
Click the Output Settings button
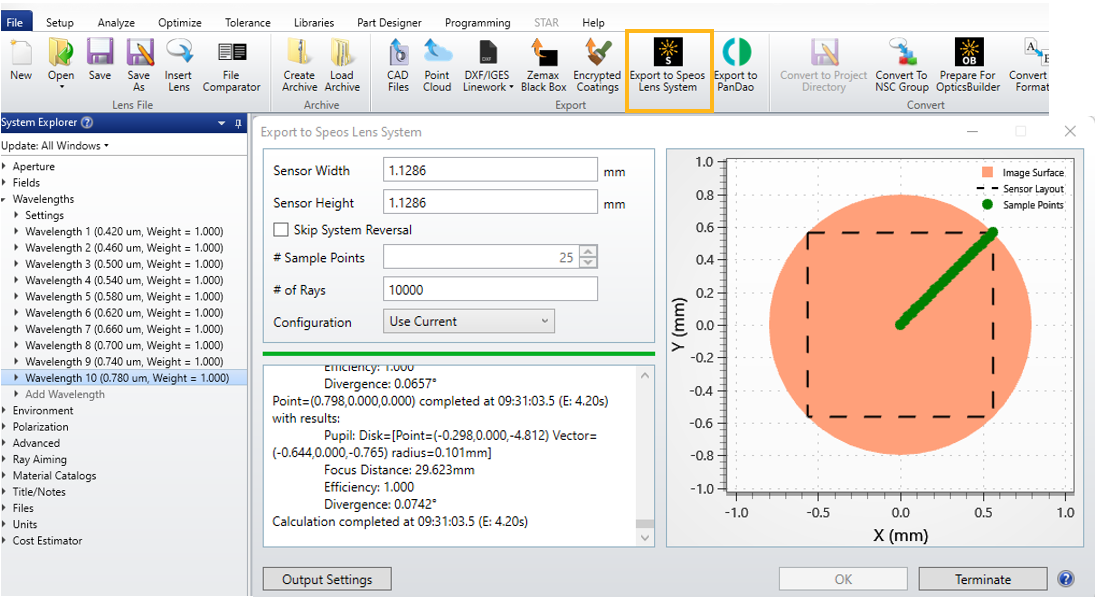click(x=327, y=579)
